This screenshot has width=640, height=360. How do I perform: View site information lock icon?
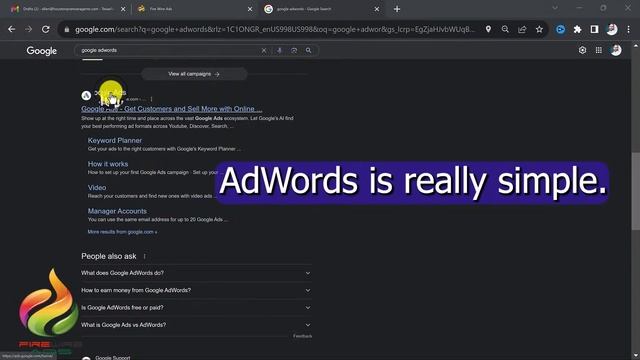[x=67, y=29]
